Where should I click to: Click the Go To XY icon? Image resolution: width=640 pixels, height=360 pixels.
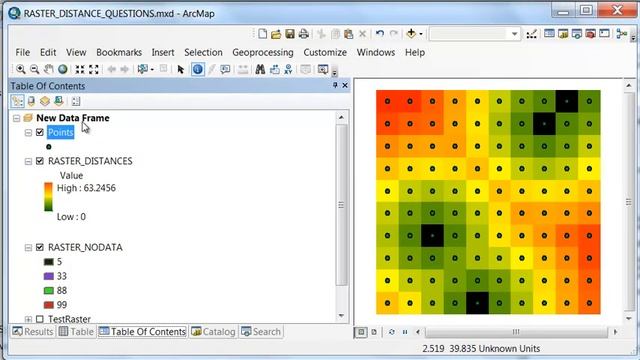[288, 69]
